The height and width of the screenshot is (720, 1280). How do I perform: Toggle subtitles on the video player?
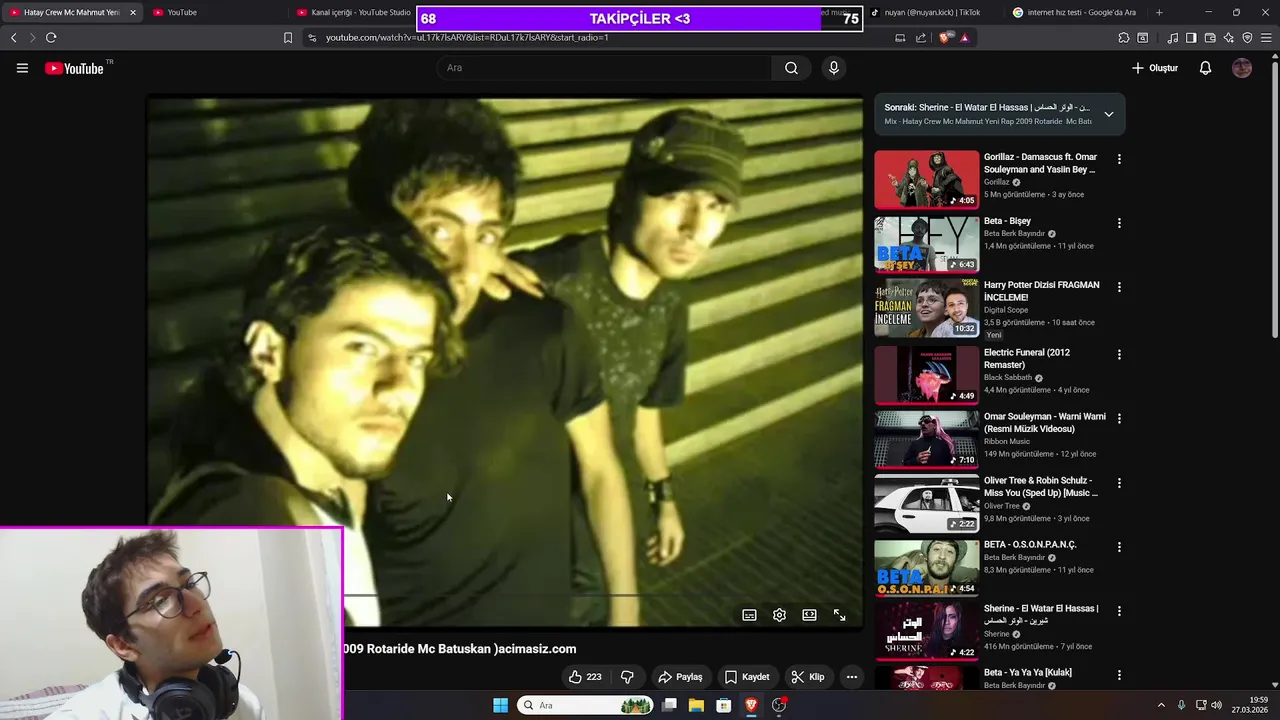[749, 615]
